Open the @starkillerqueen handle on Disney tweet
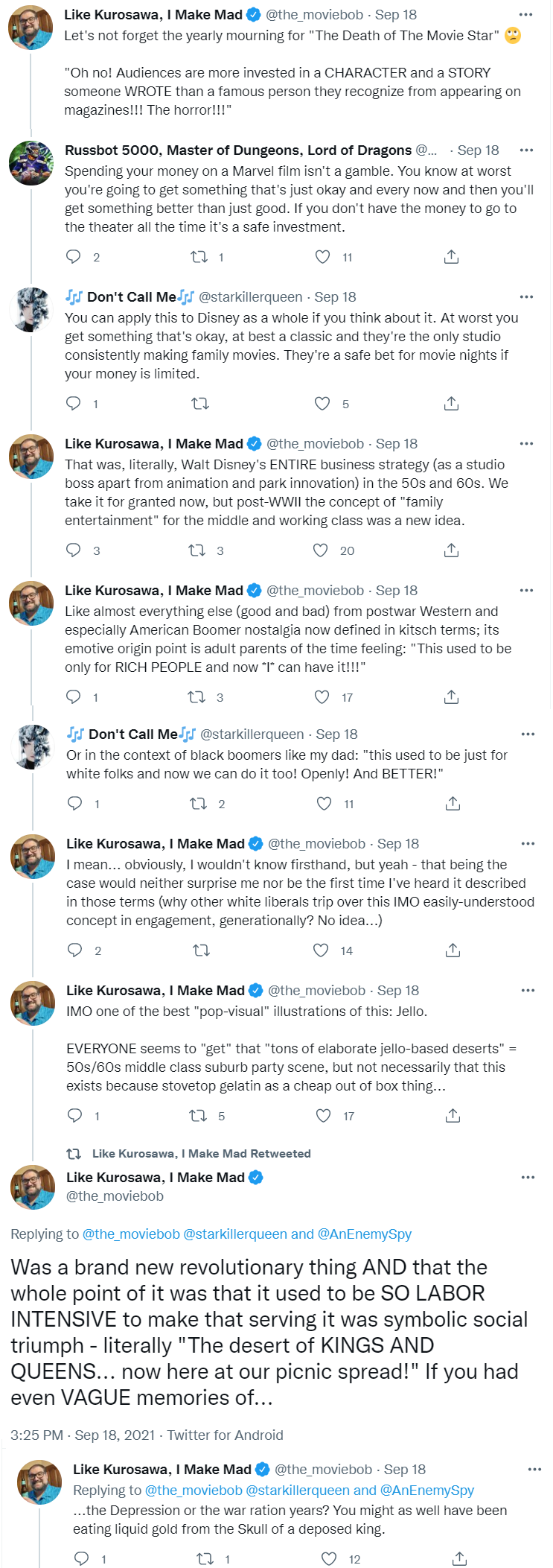The width and height of the screenshot is (553, 1568). pos(251,297)
